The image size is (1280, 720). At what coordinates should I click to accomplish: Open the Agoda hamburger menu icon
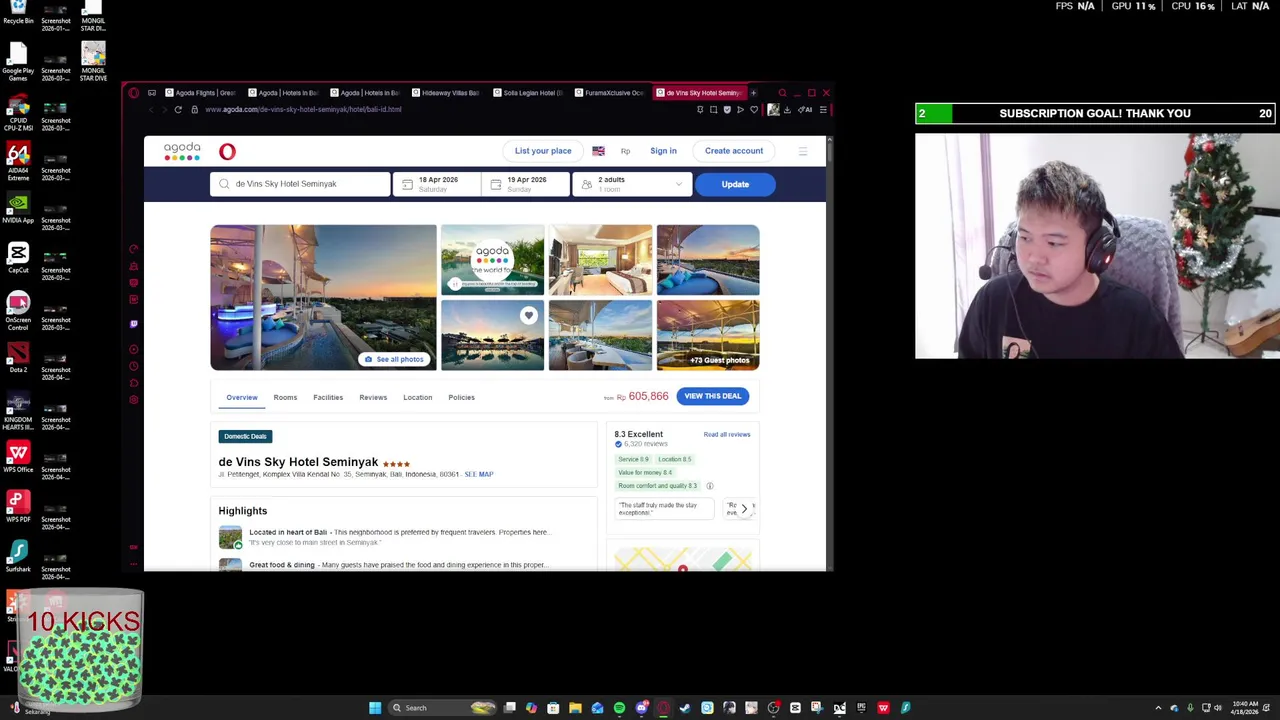point(802,151)
